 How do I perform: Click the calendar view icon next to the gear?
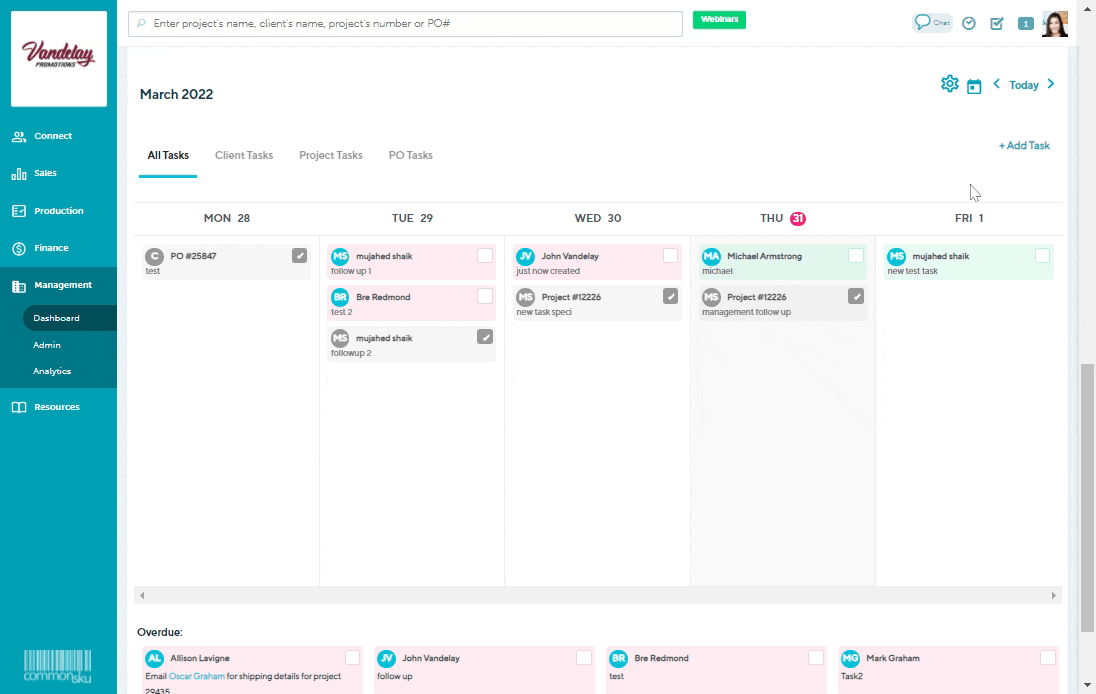(975, 85)
